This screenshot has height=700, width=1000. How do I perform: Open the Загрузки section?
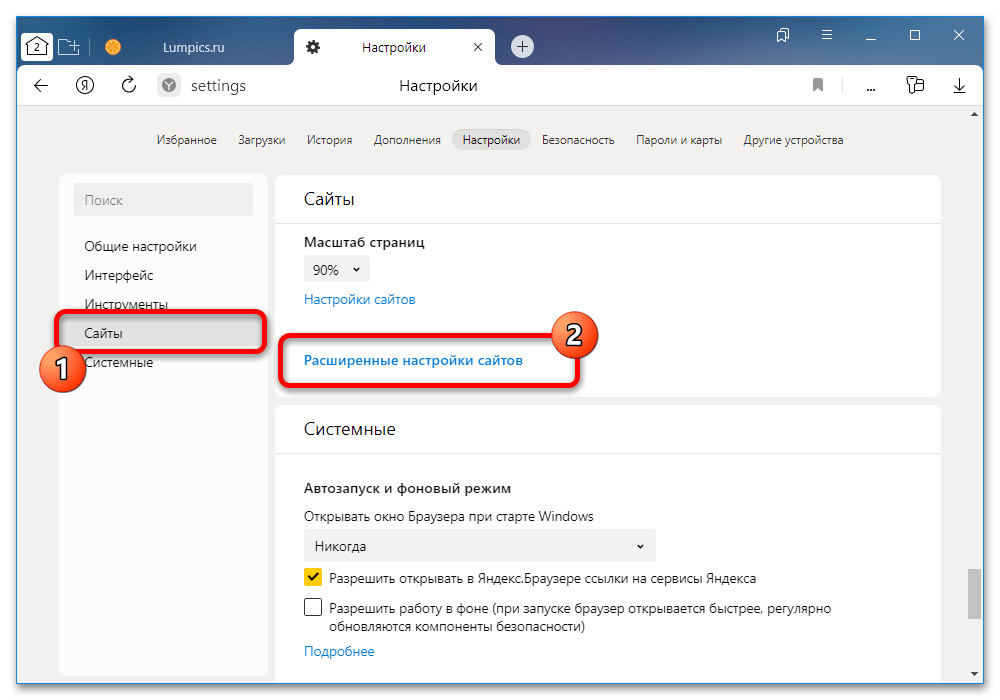tap(261, 140)
